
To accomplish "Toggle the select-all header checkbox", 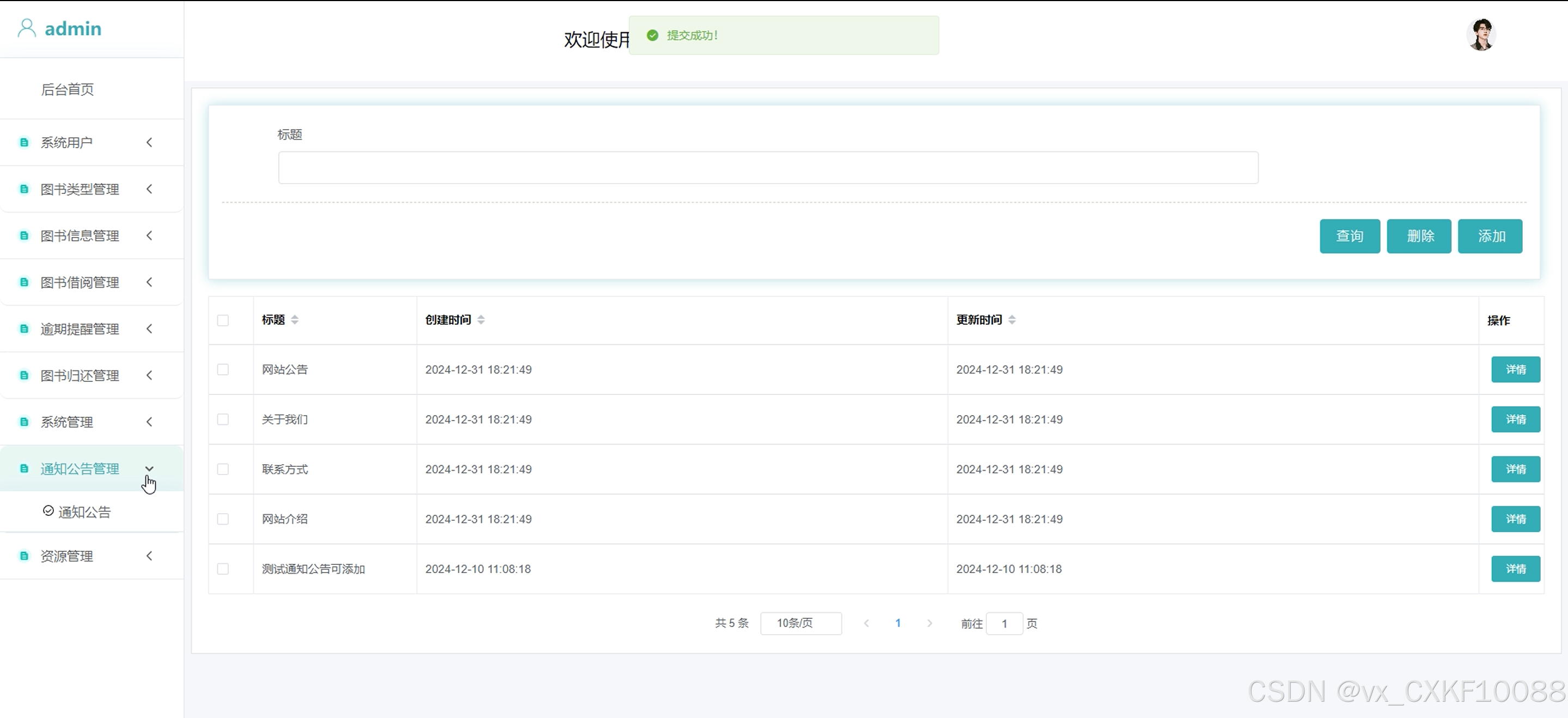I will [223, 320].
